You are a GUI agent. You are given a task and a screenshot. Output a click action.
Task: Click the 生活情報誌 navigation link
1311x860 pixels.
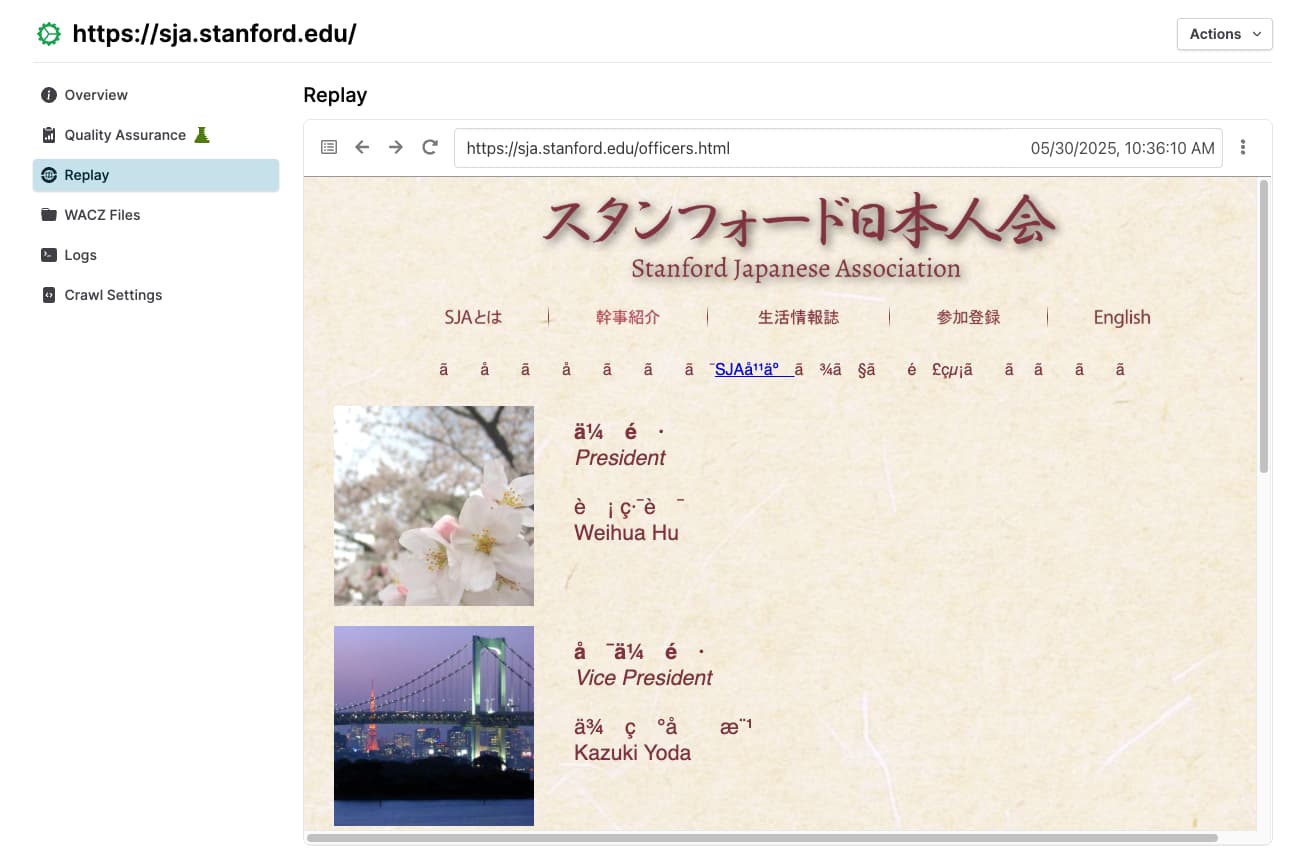click(798, 317)
